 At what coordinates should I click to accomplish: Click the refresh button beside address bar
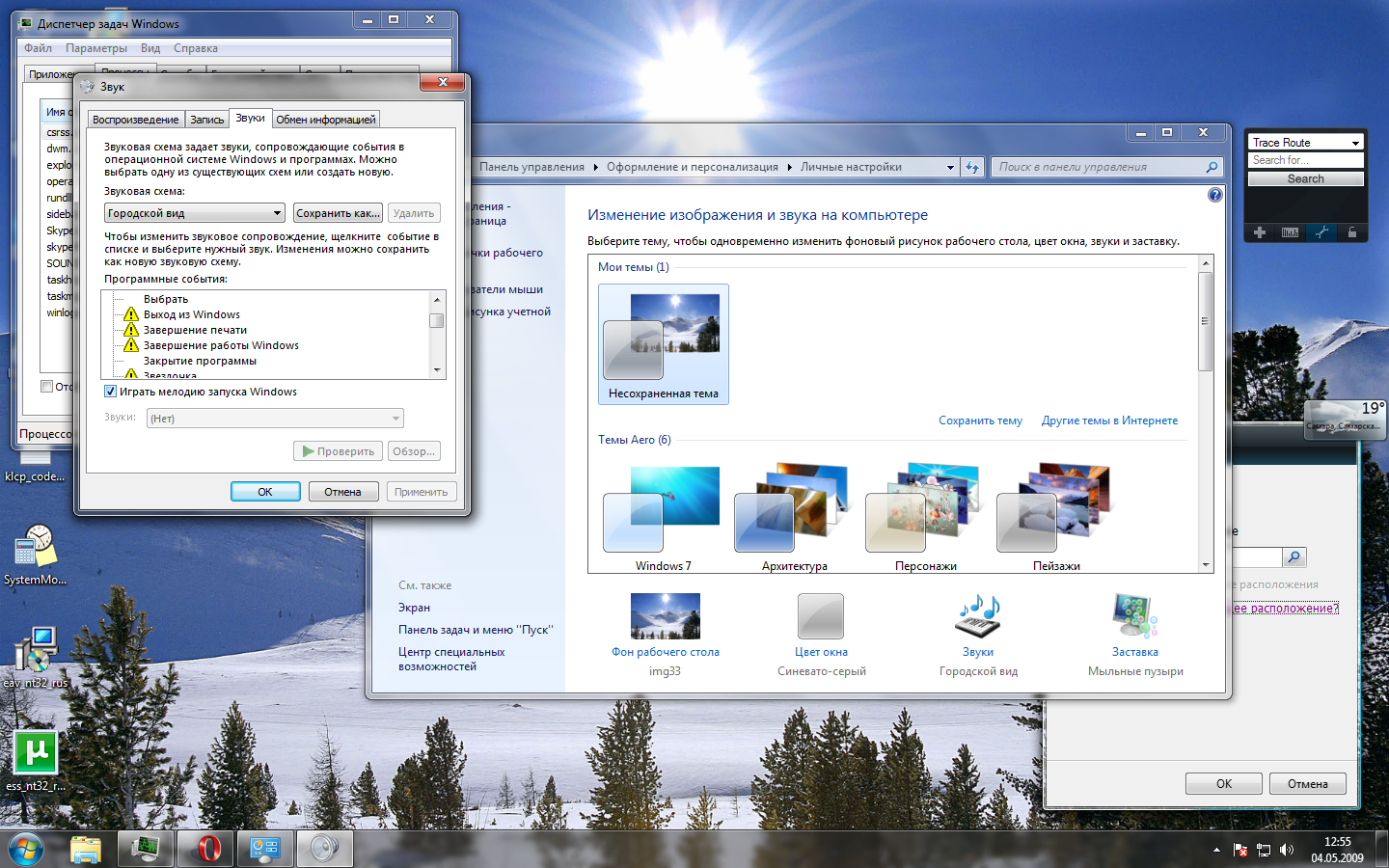tap(972, 167)
